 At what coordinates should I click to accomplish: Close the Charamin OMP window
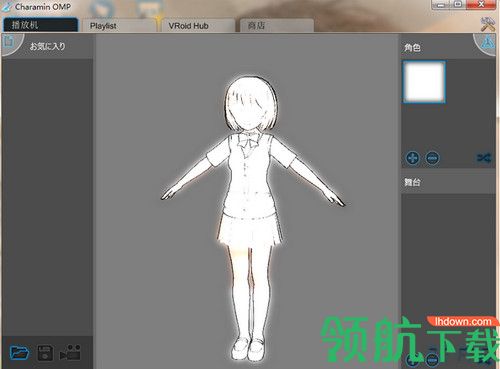pyautogui.click(x=481, y=5)
